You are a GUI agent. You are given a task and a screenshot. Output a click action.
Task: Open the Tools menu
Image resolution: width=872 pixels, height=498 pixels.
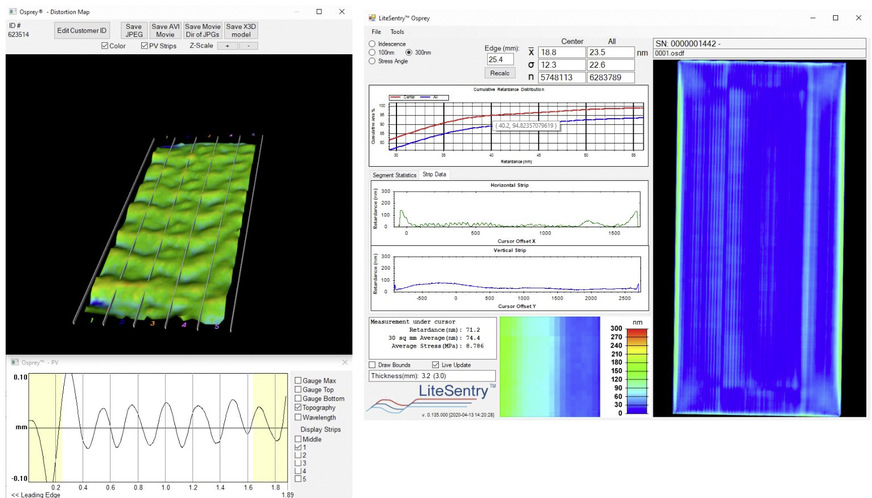pos(397,32)
